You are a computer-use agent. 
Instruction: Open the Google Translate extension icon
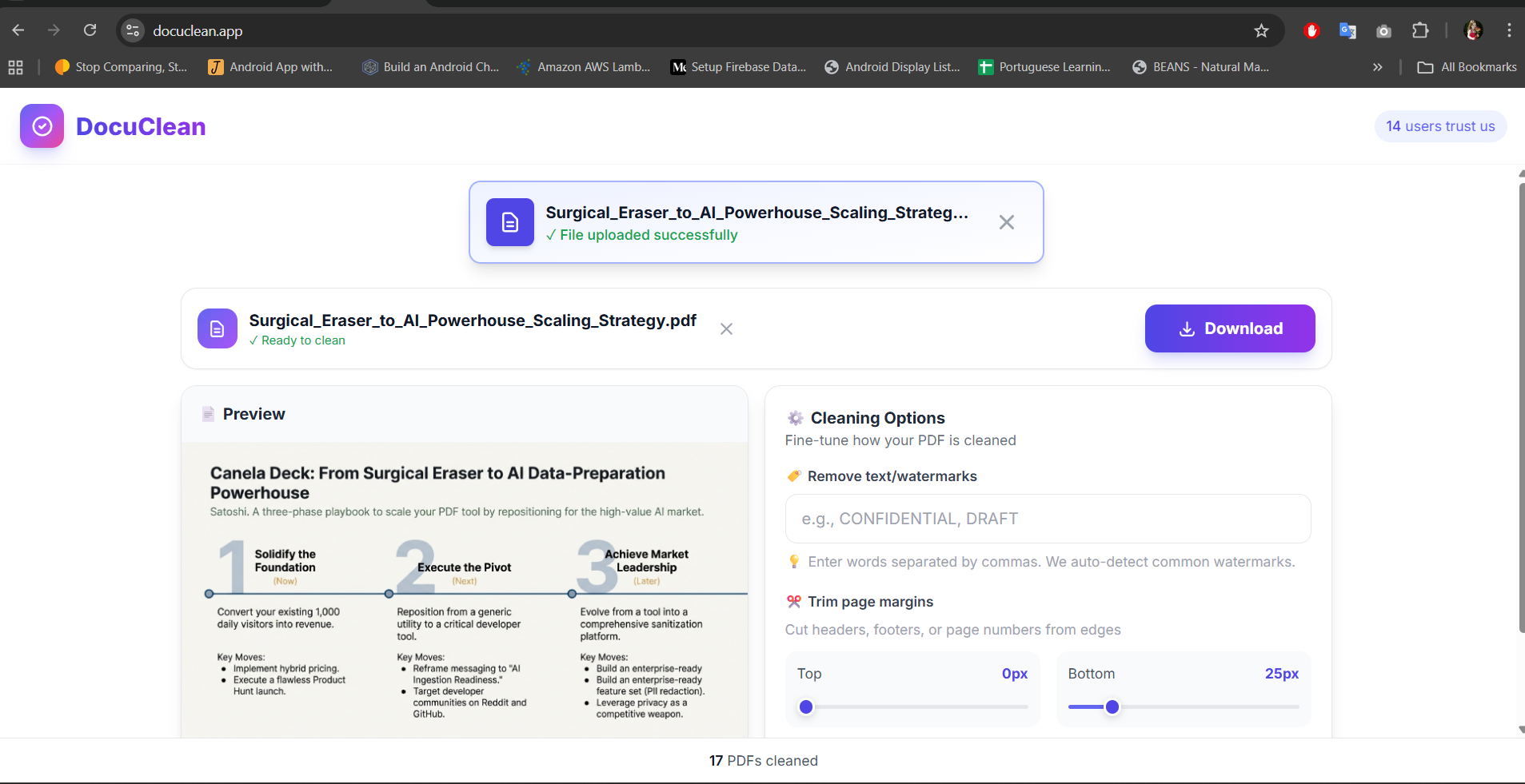point(1347,30)
